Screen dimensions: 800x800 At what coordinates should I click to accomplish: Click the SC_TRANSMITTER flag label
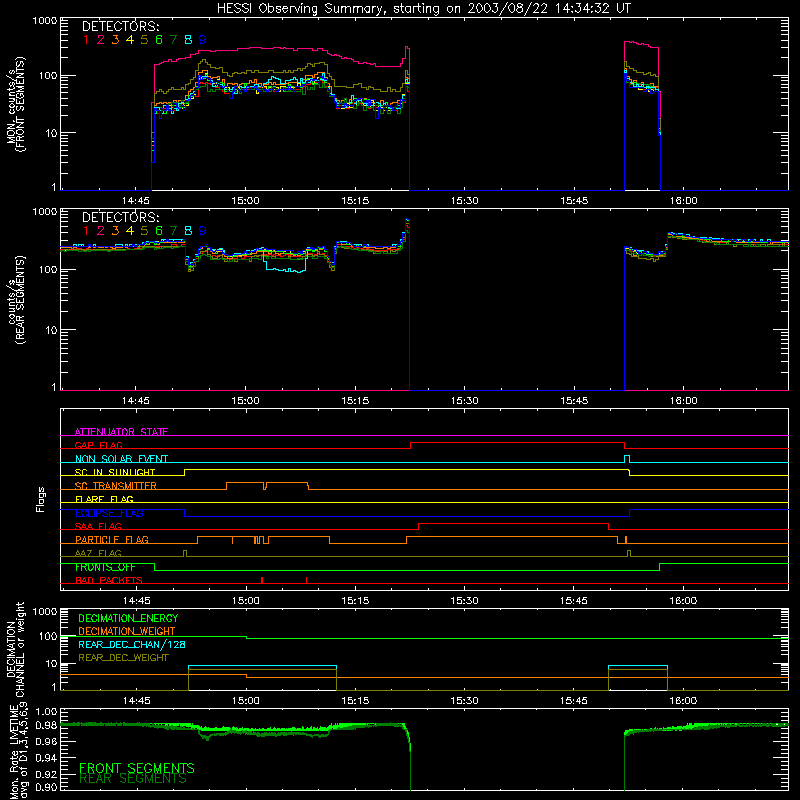[x=116, y=485]
